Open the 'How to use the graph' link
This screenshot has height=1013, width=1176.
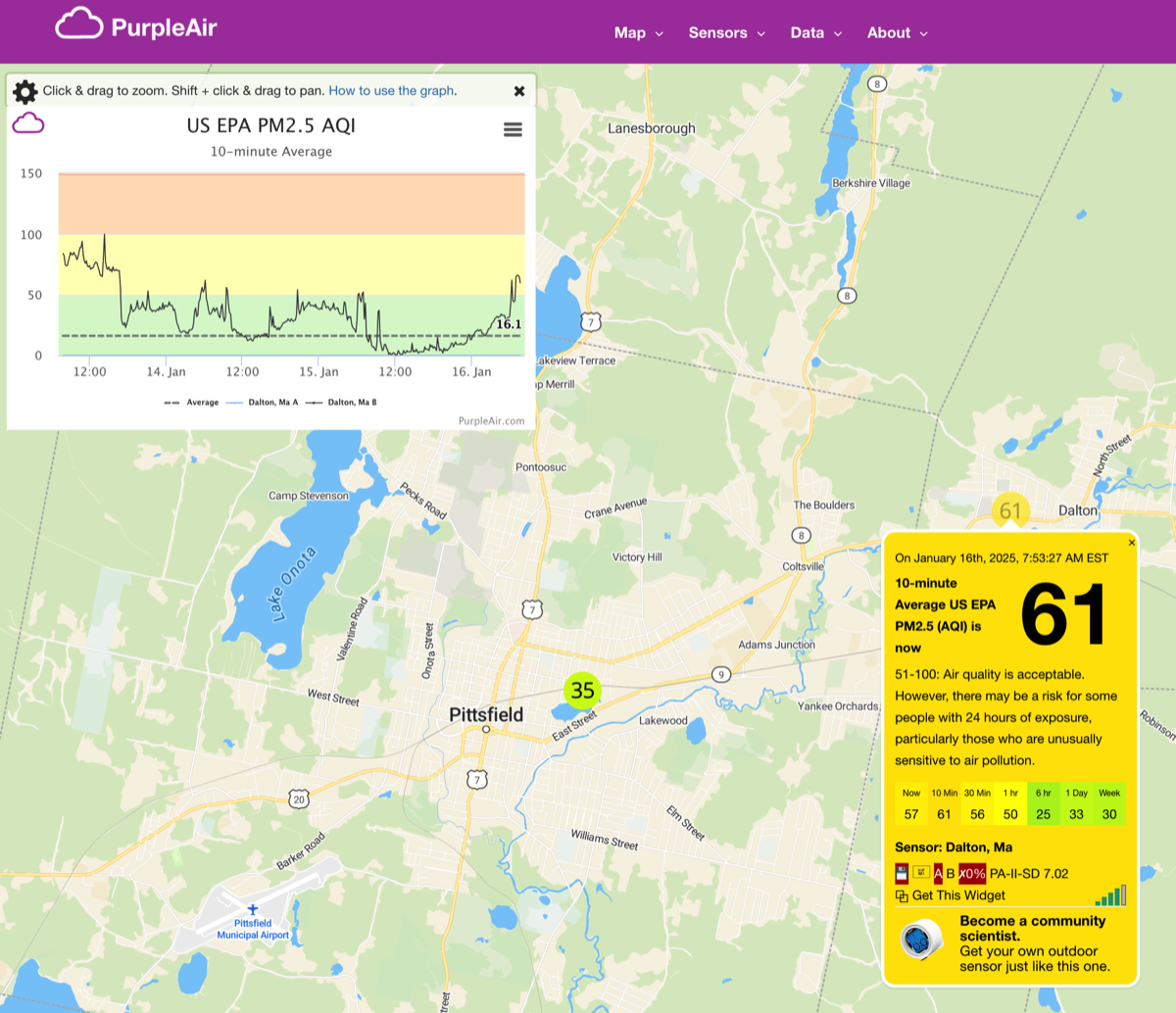coord(392,91)
